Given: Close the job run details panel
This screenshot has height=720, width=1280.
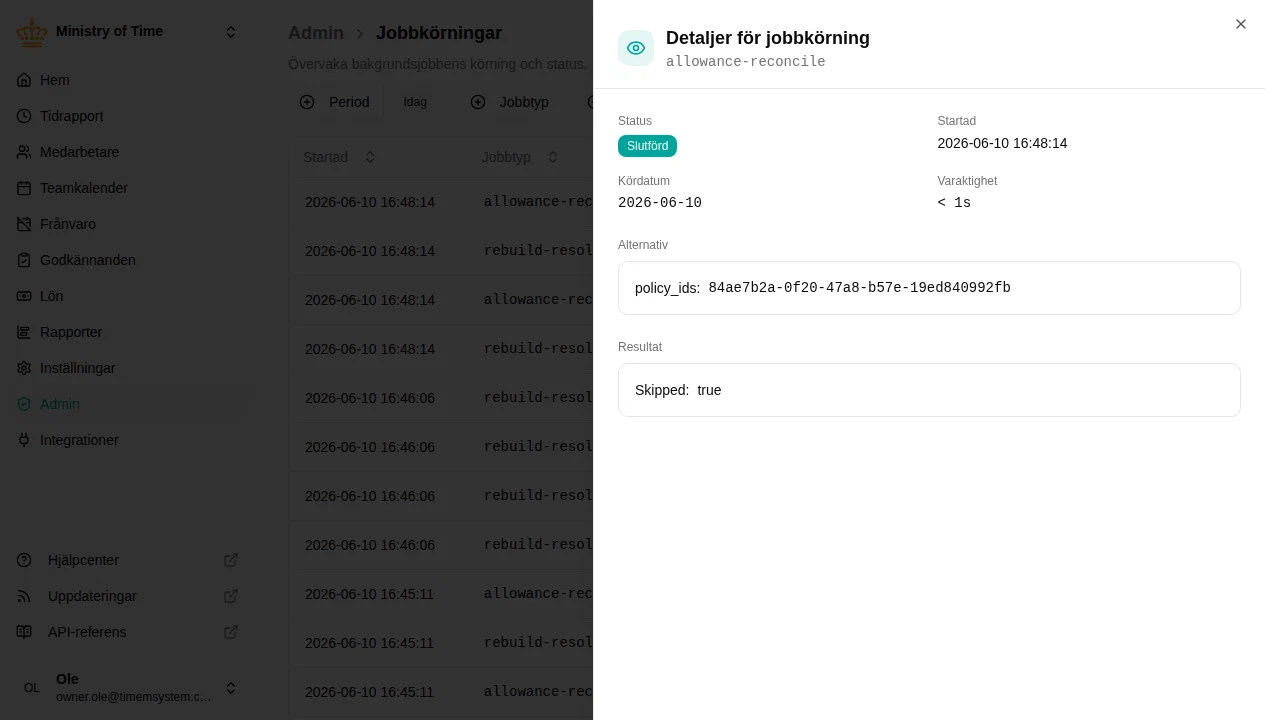Looking at the screenshot, I should click(x=1241, y=24).
